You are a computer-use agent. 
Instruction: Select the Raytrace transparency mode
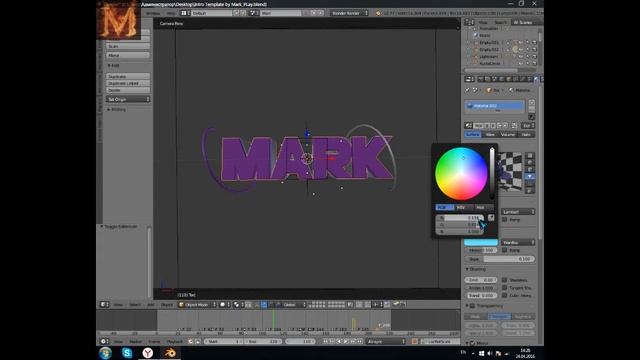pos(523,316)
